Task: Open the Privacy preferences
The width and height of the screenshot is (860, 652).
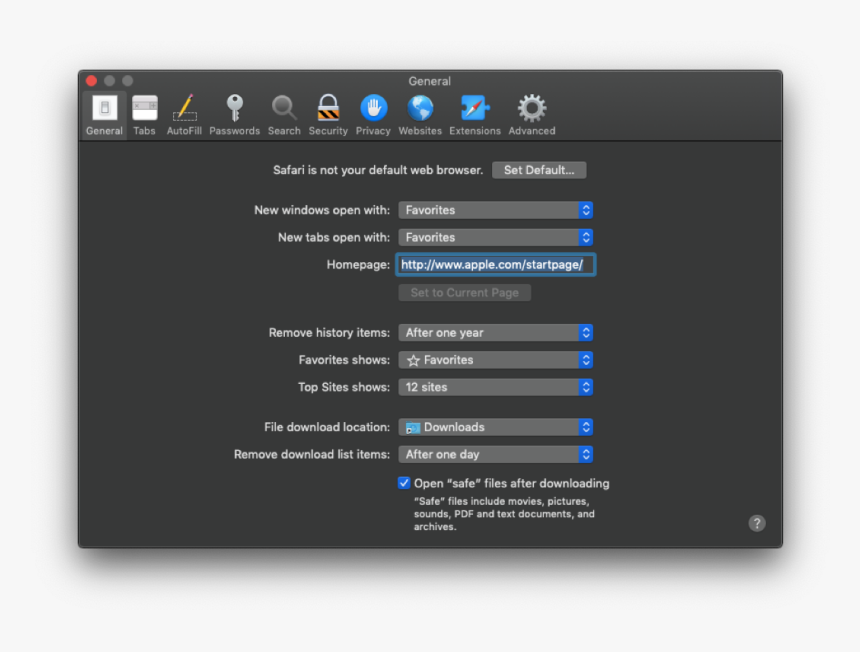Action: (373, 112)
